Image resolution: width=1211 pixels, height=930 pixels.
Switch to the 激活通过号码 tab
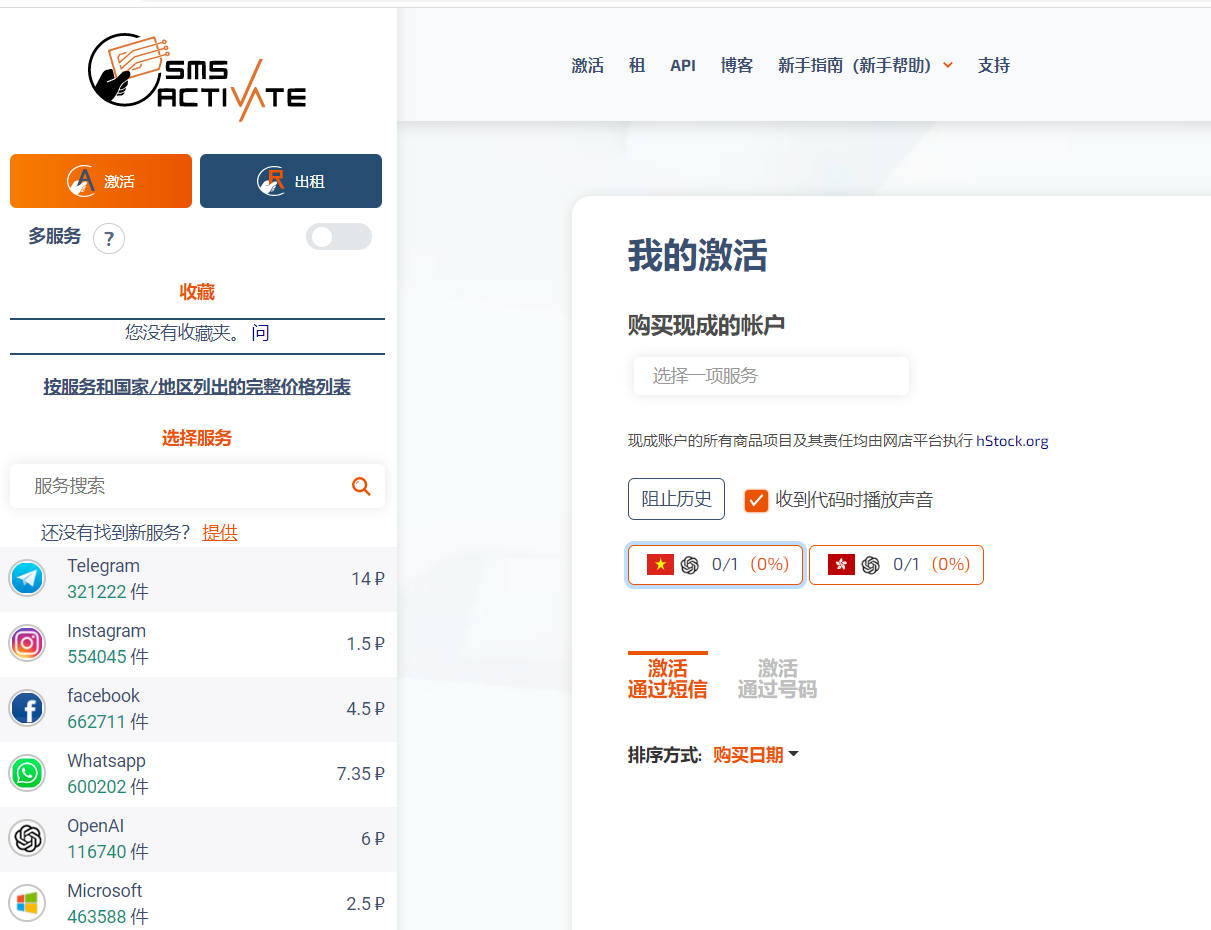(x=777, y=677)
